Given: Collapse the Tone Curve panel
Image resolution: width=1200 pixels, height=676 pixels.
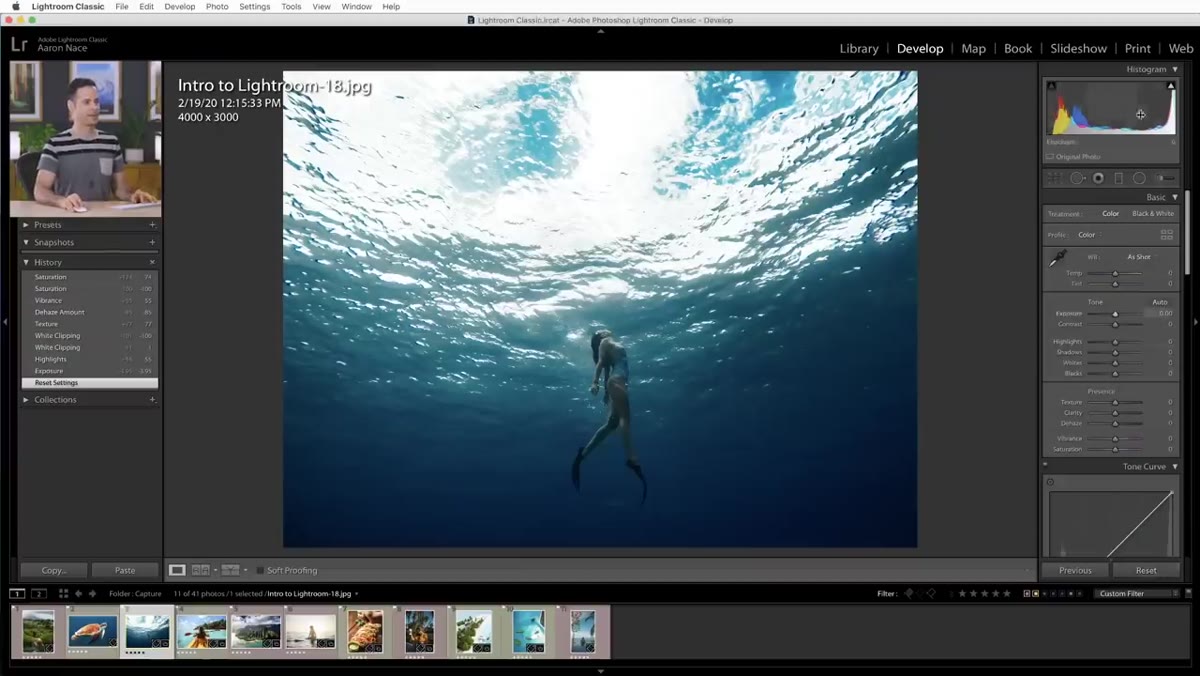Looking at the screenshot, I should 1175,467.
